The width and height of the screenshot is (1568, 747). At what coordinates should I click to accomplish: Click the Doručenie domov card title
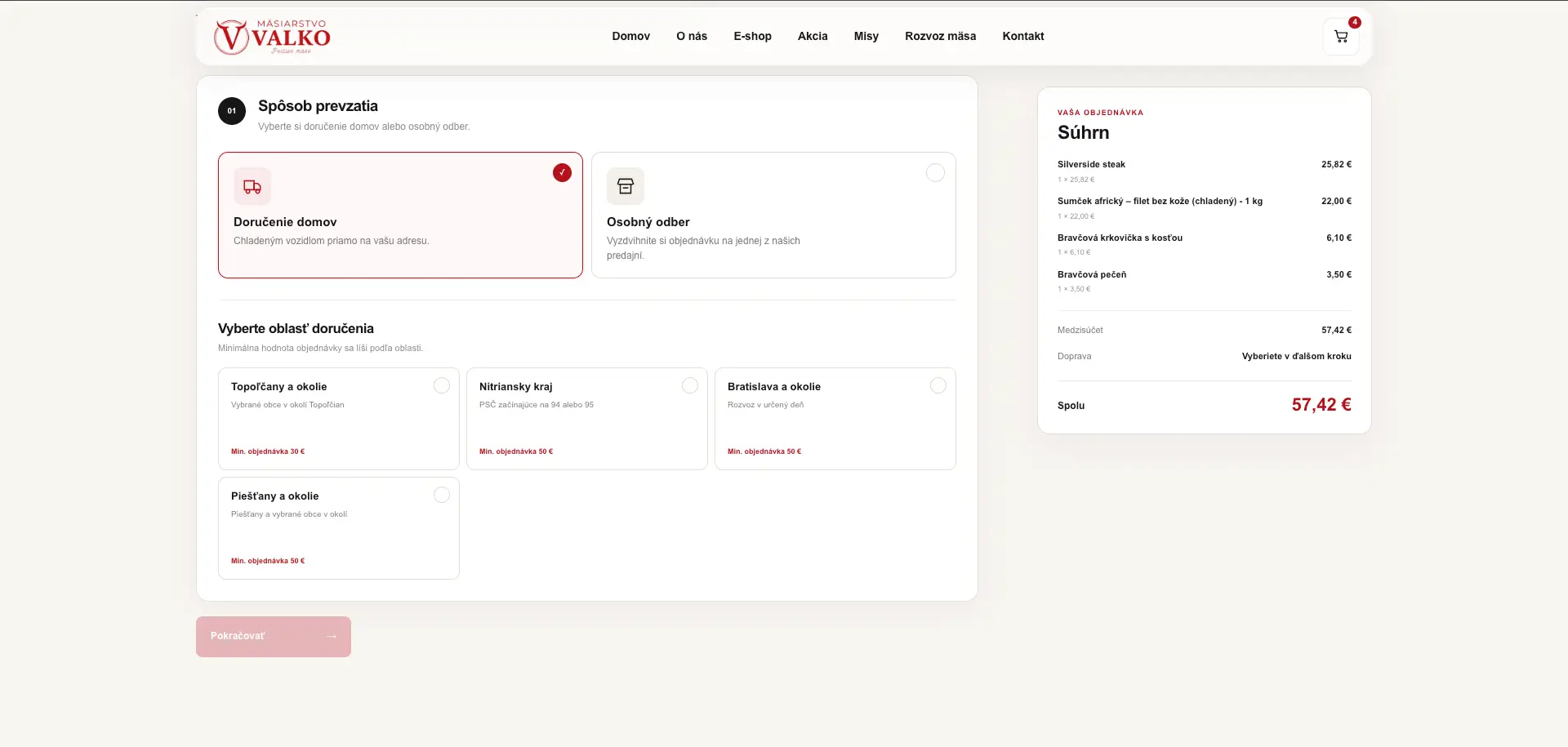(285, 222)
